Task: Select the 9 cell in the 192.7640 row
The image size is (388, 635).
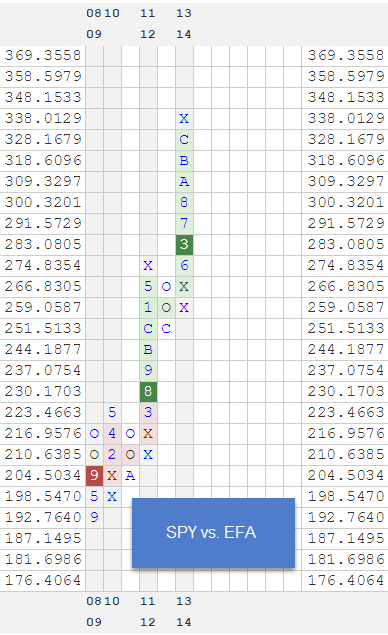Action: point(94,518)
